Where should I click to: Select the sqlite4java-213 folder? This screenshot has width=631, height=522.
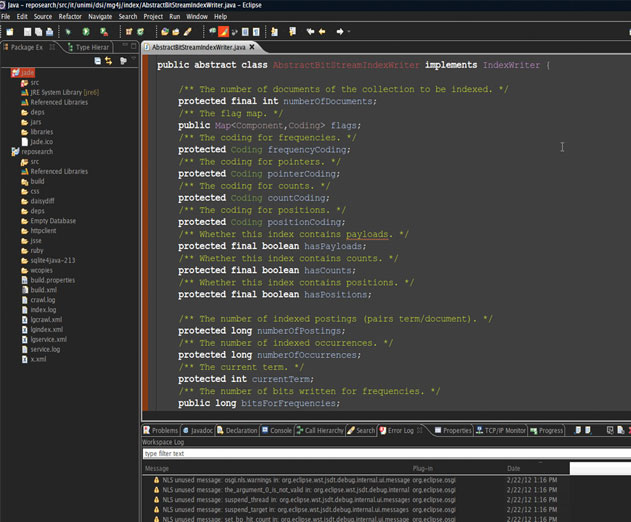click(x=48, y=260)
